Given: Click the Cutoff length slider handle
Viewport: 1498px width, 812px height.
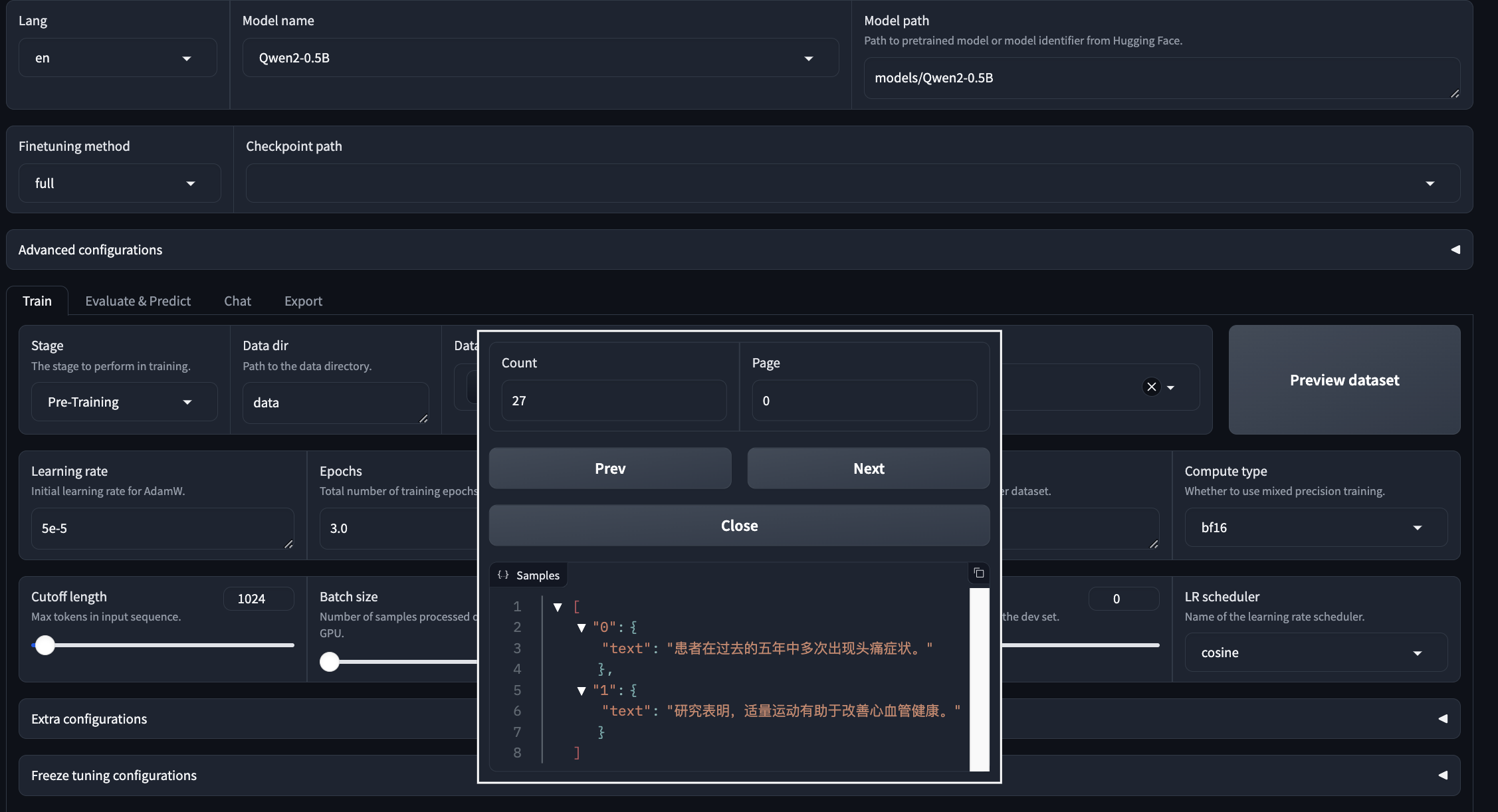Looking at the screenshot, I should [45, 645].
